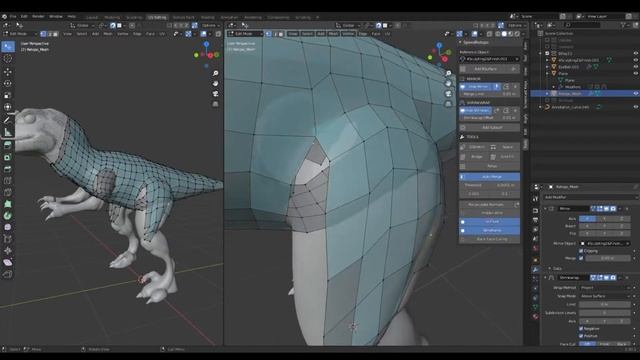Viewport: 640px width, 360px height.
Task: Click the pan hand icon in left viewport
Action: pos(216,83)
